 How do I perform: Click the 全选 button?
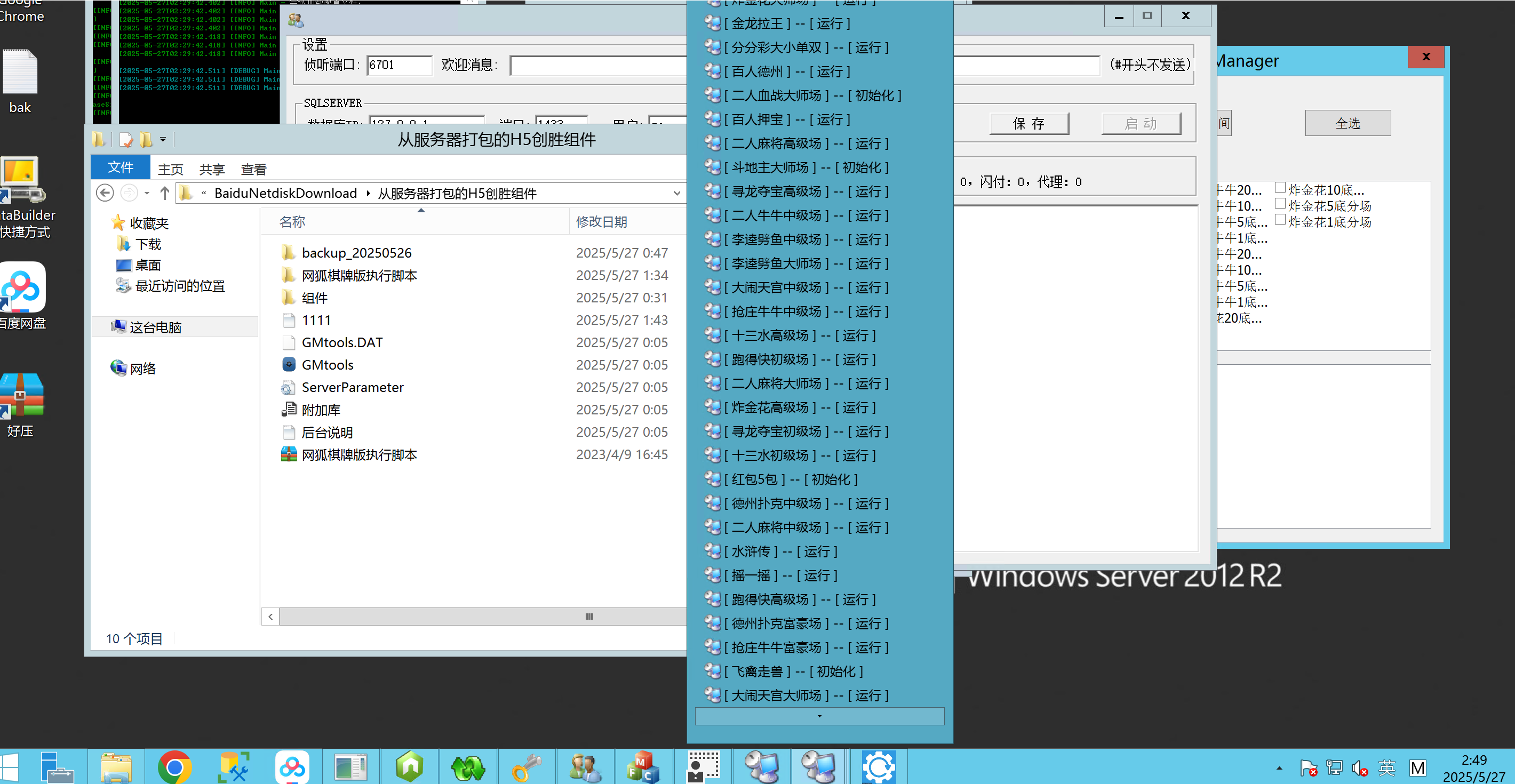coord(1347,124)
